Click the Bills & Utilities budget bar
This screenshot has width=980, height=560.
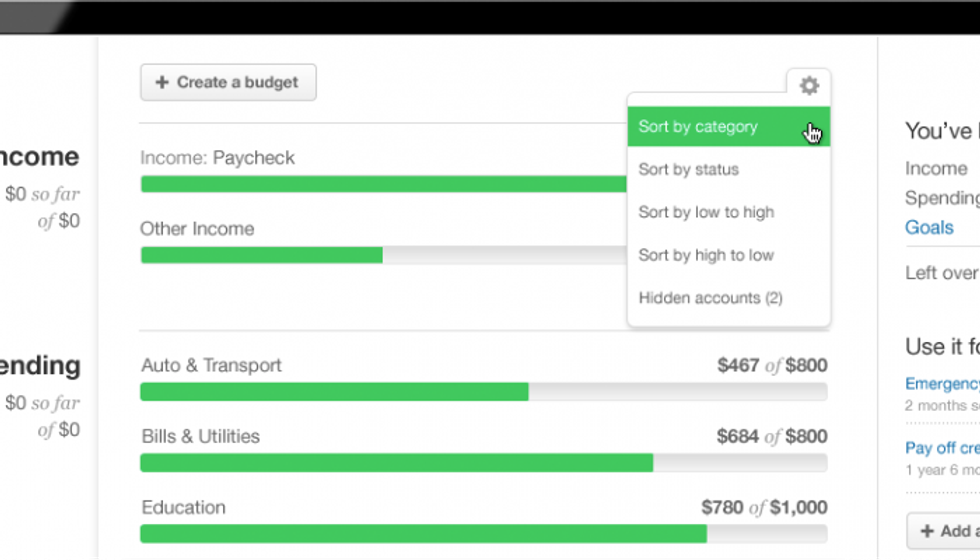point(483,463)
